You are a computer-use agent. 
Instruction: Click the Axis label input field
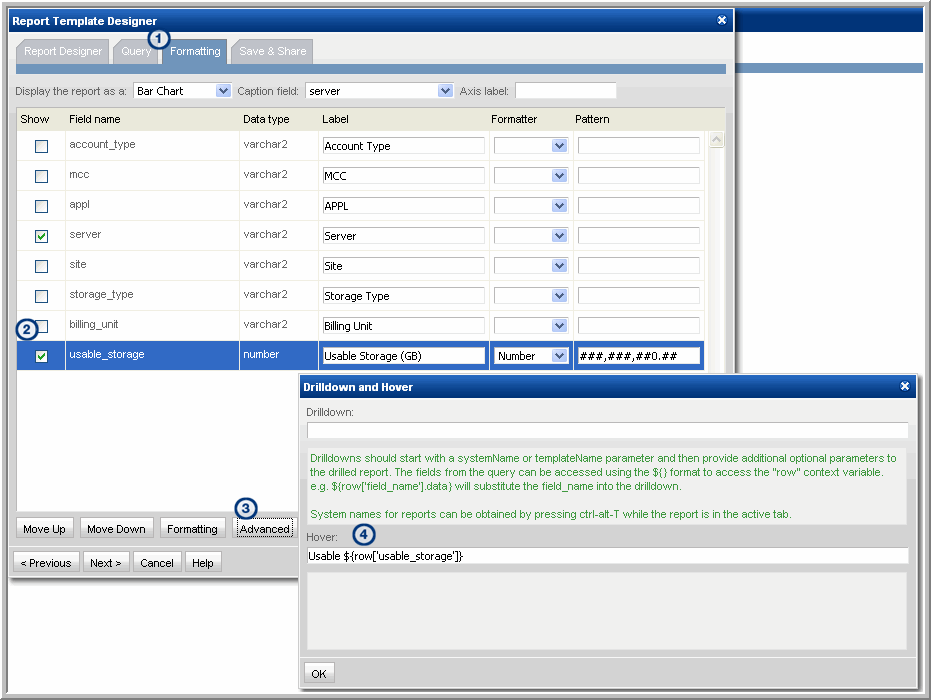(x=565, y=91)
